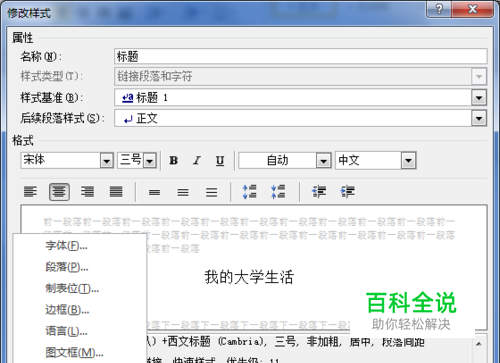Click the dialog help question mark

pyautogui.click(x=439, y=8)
